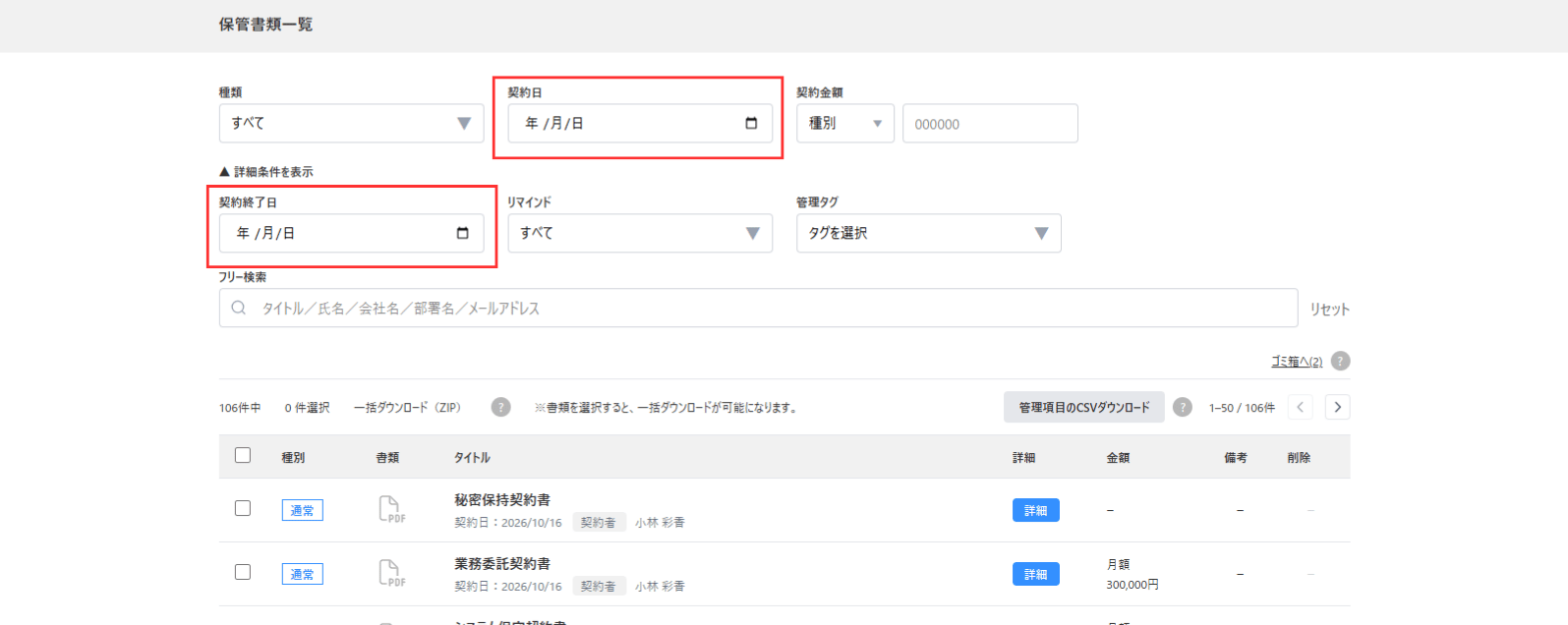This screenshot has height=625, width=1568.
Task: Open calendar picker for 契約日 field
Action: 751,123
